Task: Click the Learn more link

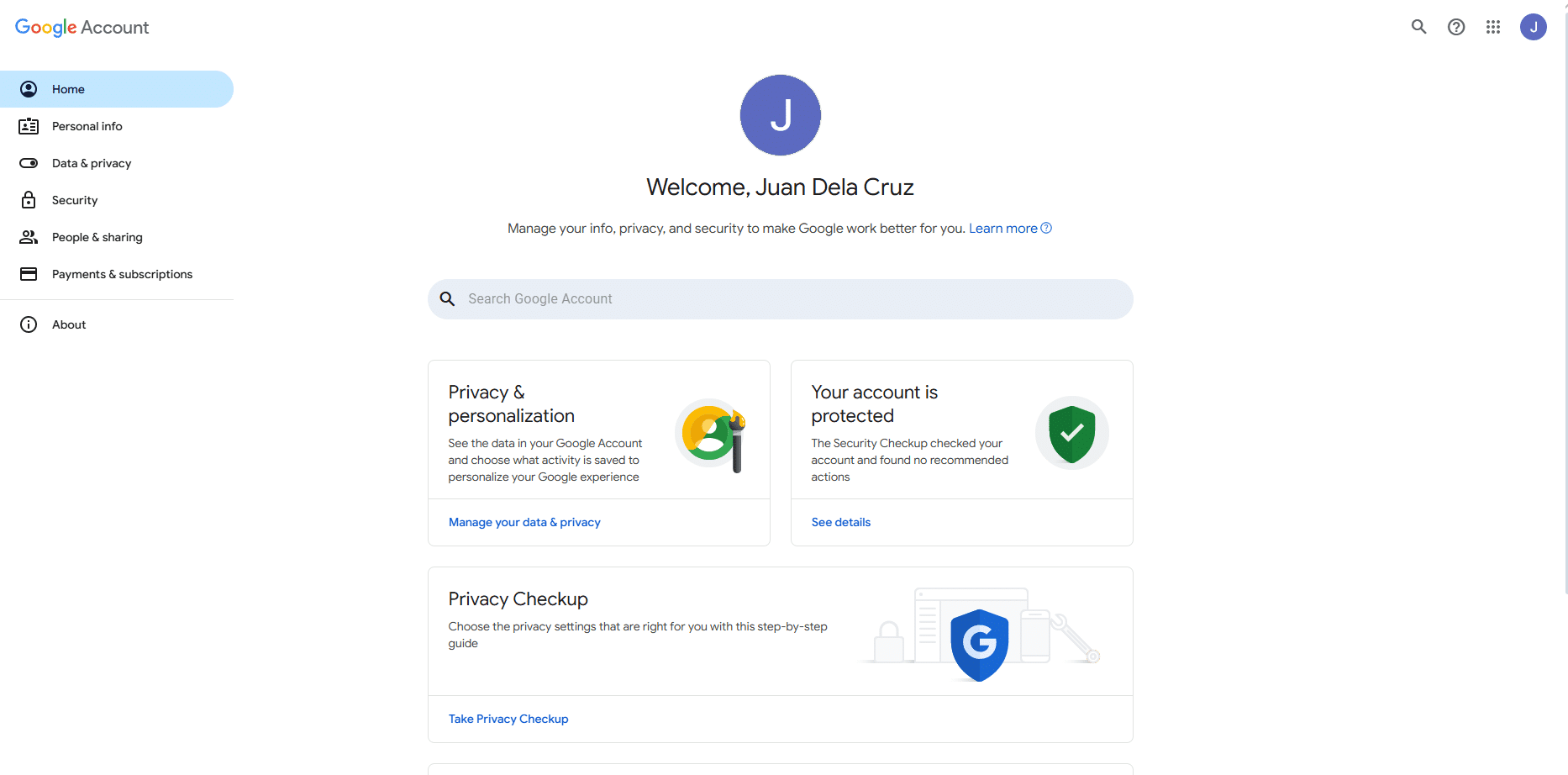Action: [1003, 229]
